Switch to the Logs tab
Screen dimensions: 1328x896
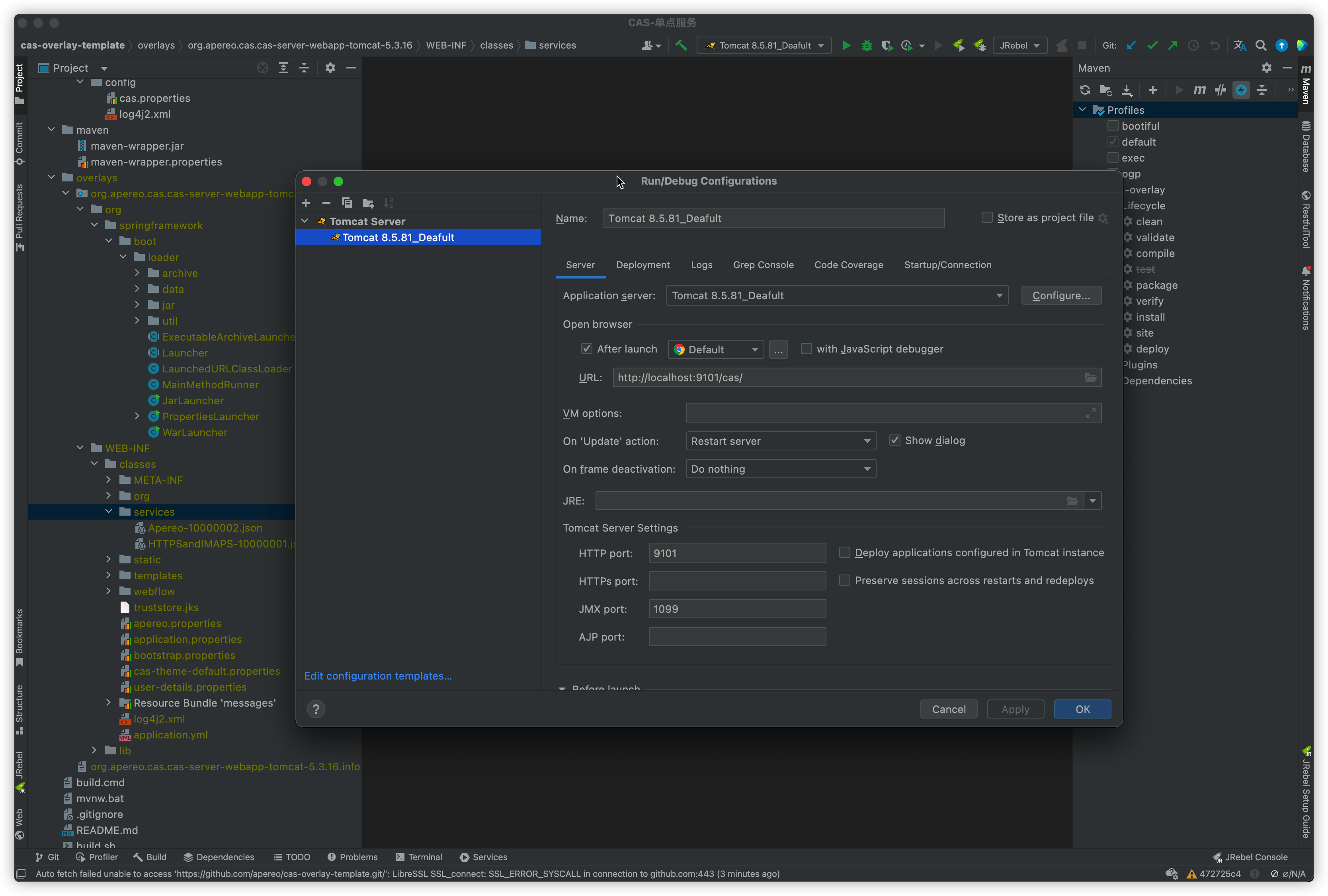click(x=701, y=265)
